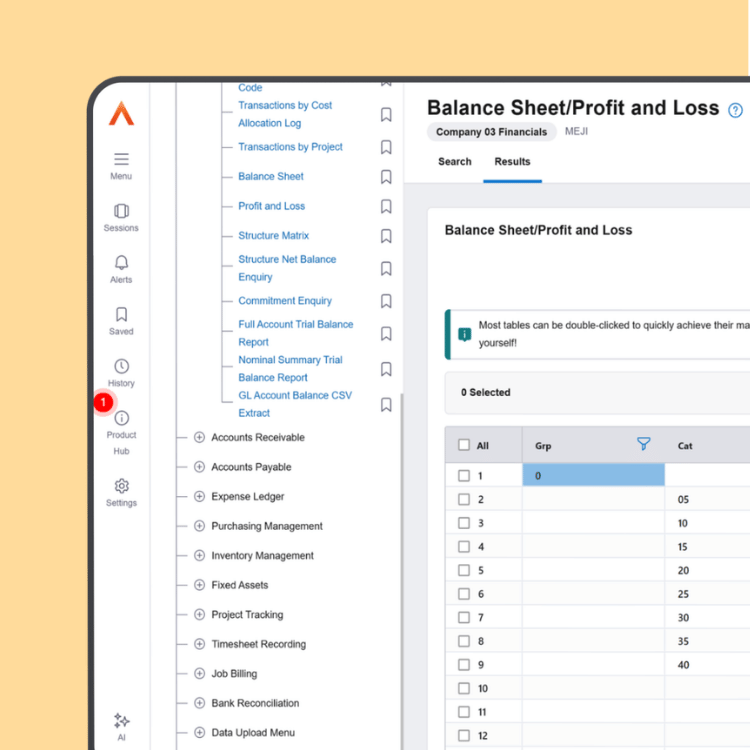
Task: Expand the Accounts Receivable node
Action: click(199, 437)
